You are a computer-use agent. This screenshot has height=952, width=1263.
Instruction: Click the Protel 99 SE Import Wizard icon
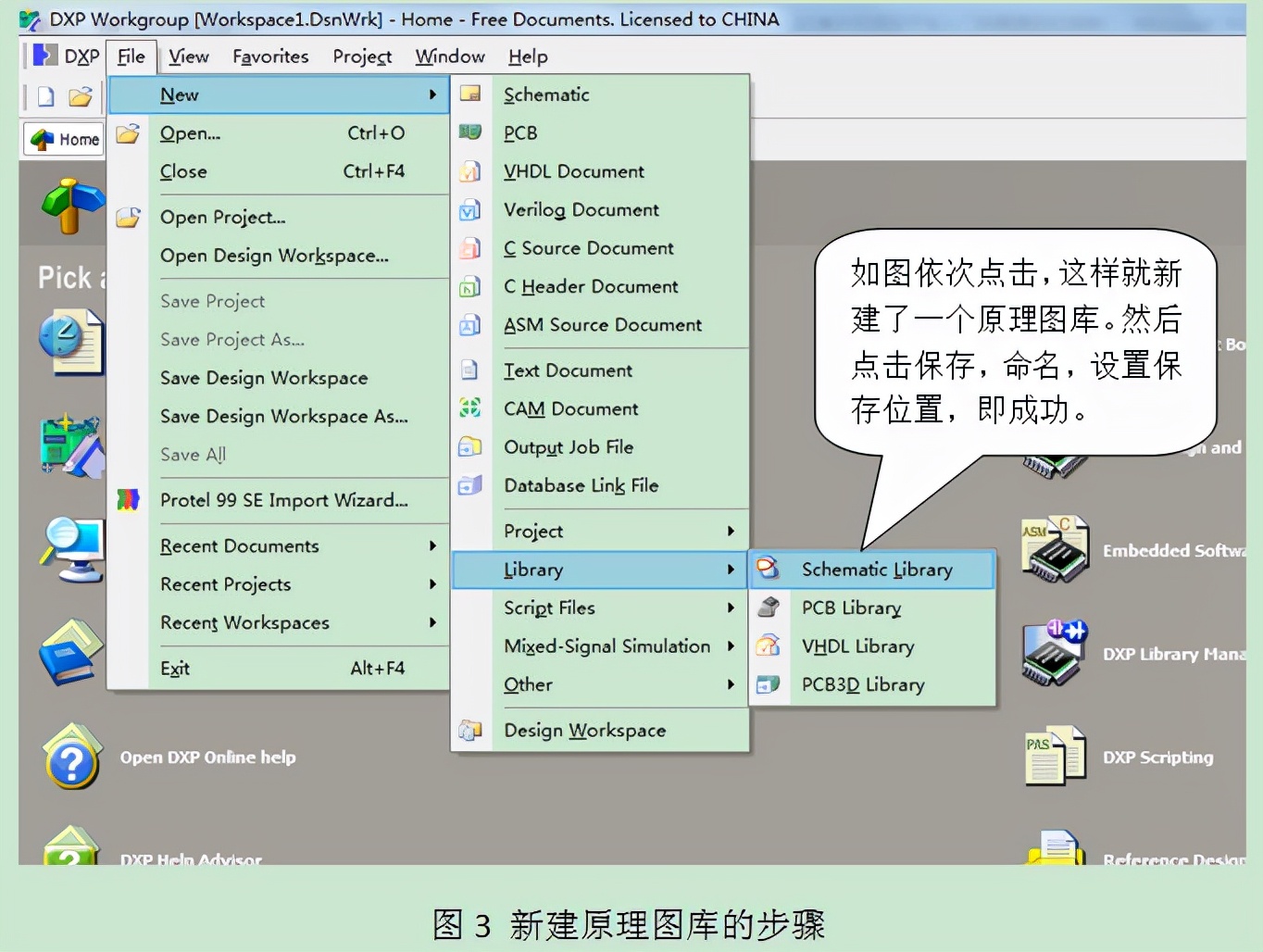point(130,499)
